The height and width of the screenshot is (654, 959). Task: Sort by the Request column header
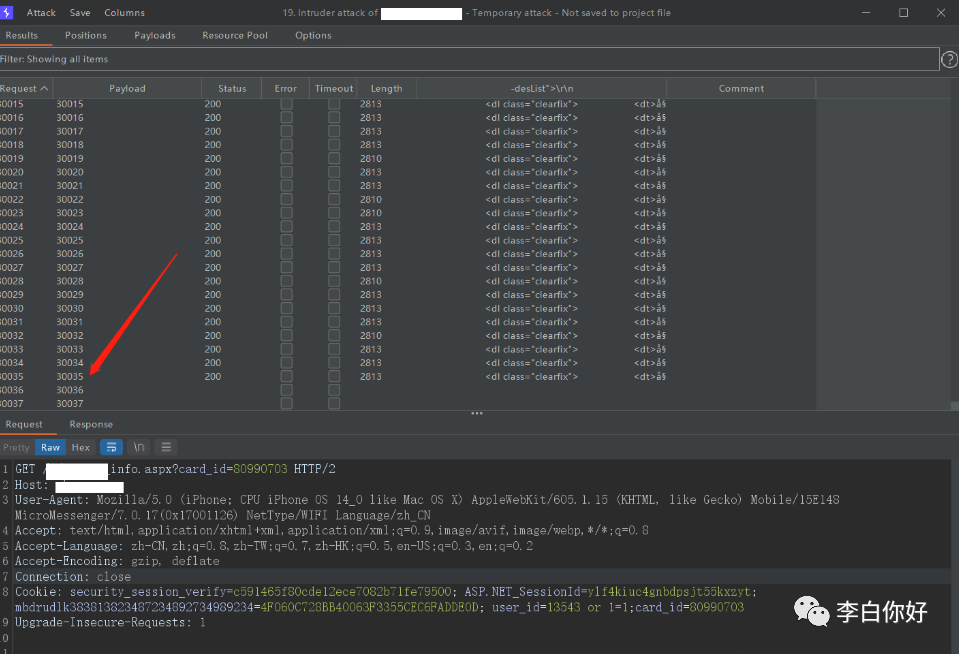point(24,89)
